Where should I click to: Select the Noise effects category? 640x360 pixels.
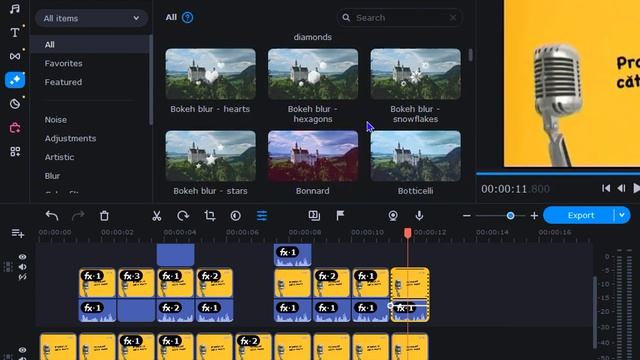(x=56, y=120)
